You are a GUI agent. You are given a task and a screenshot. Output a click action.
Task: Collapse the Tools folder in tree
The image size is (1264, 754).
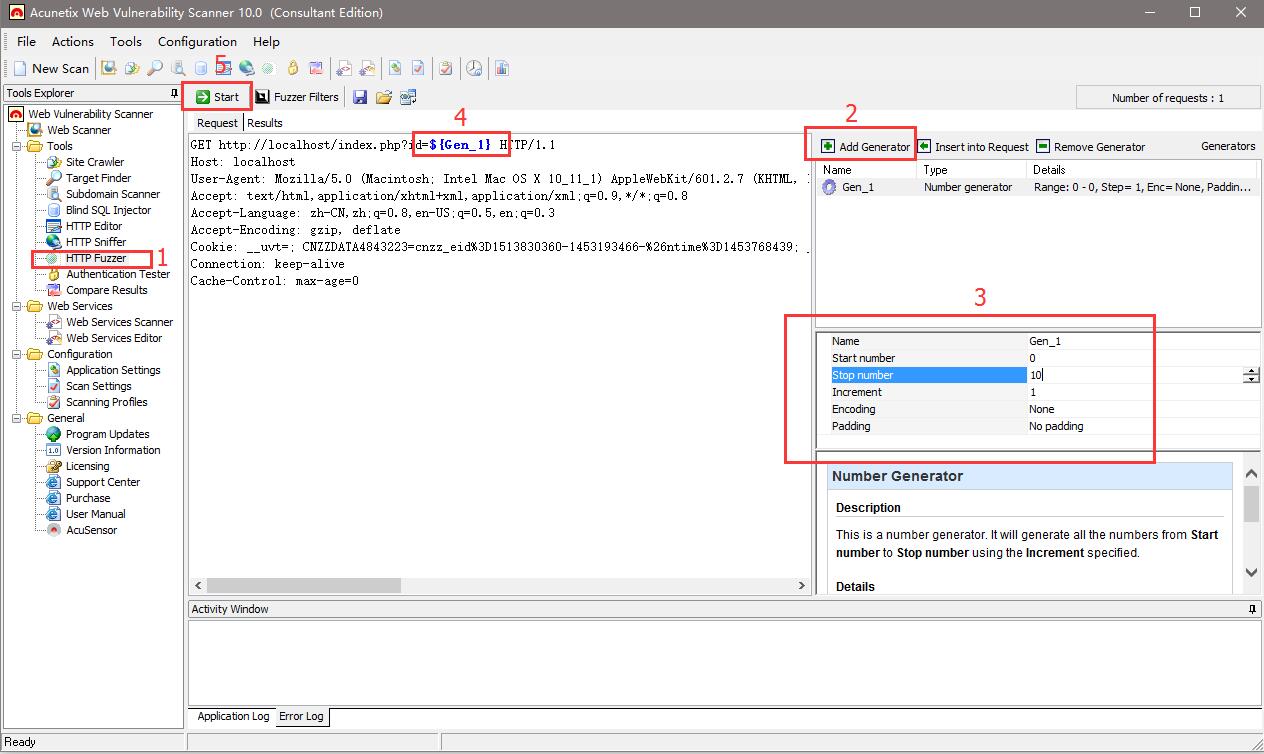click(x=17, y=146)
